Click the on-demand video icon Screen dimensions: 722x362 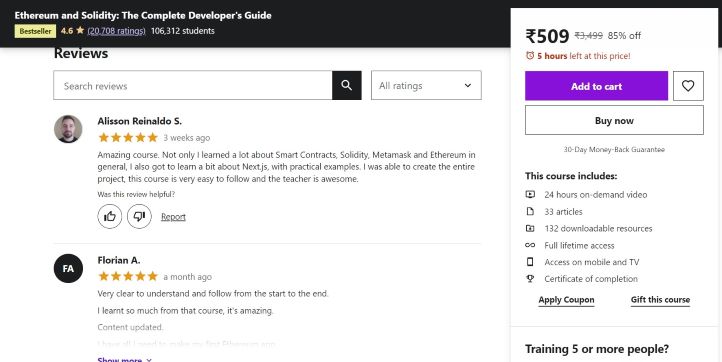click(x=530, y=194)
